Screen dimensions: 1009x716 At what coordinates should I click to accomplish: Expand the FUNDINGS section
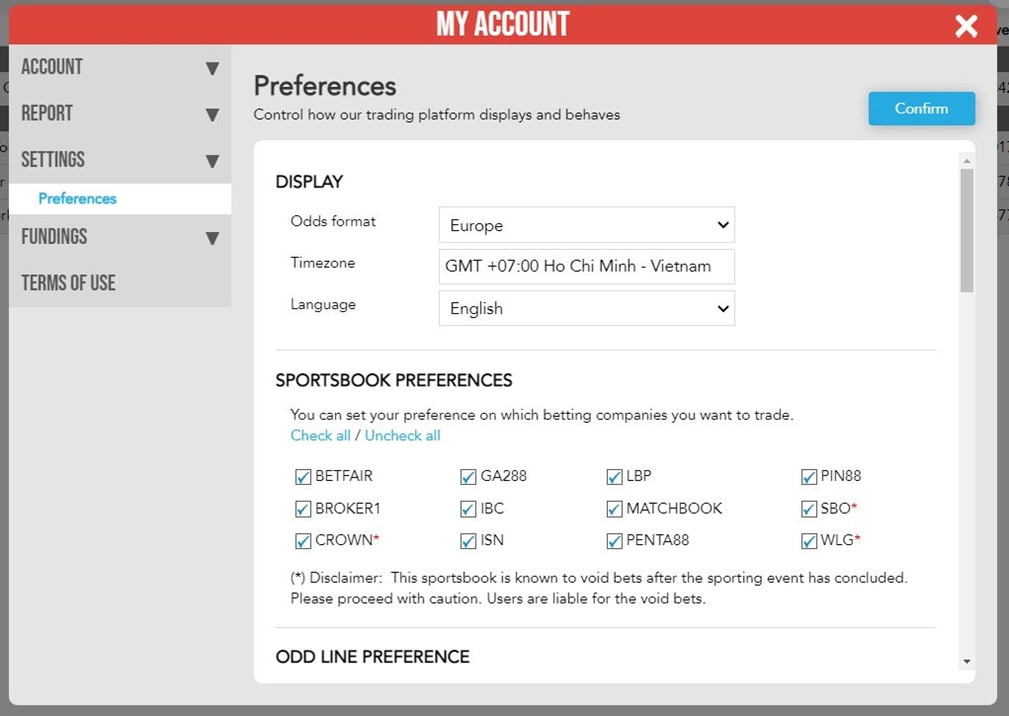[x=120, y=237]
